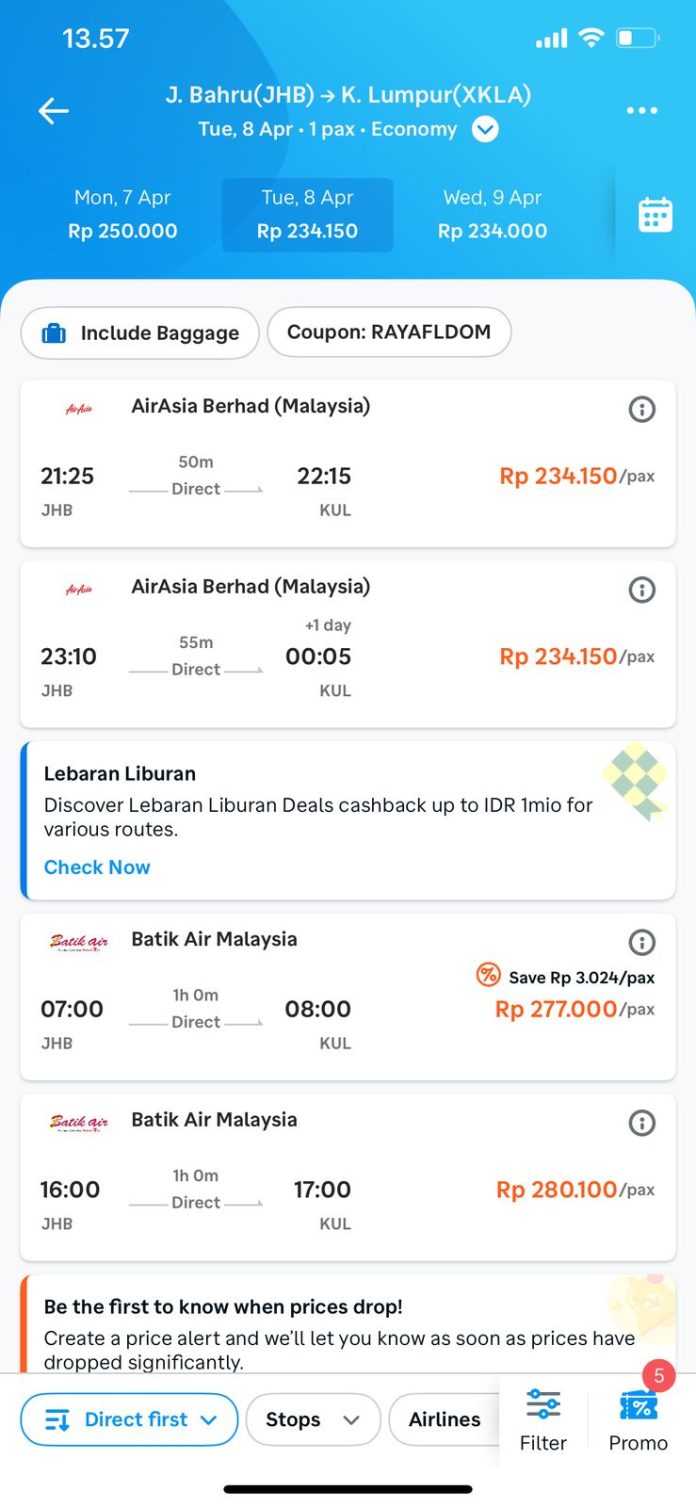Switch to Wed, 9 Apr date tab
The width and height of the screenshot is (696, 1507).
[493, 215]
